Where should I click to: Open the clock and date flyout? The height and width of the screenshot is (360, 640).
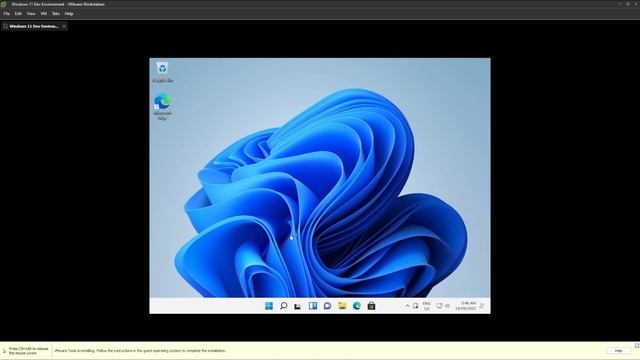pos(466,306)
